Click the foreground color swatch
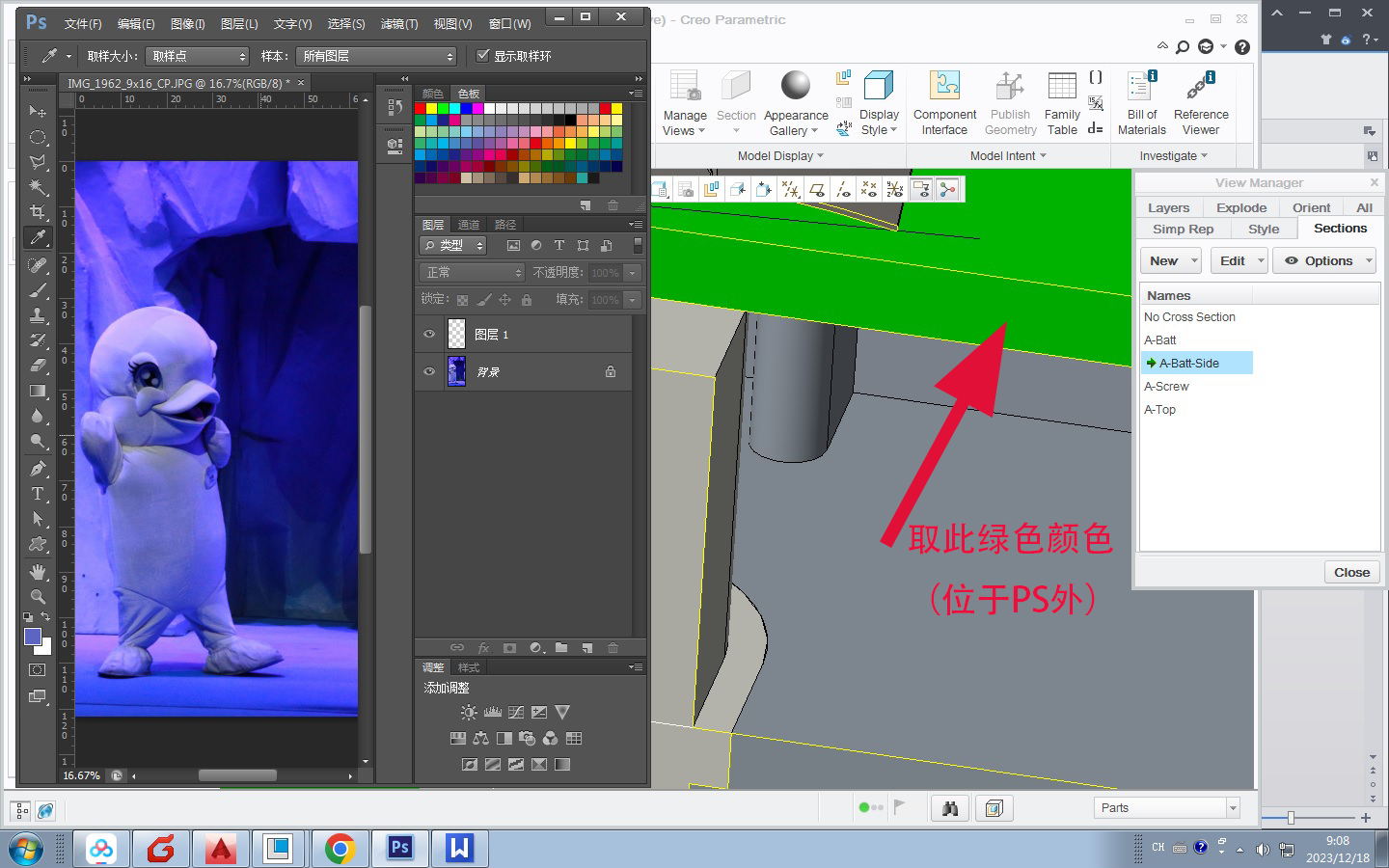Viewport: 1389px width, 868px height. click(33, 637)
